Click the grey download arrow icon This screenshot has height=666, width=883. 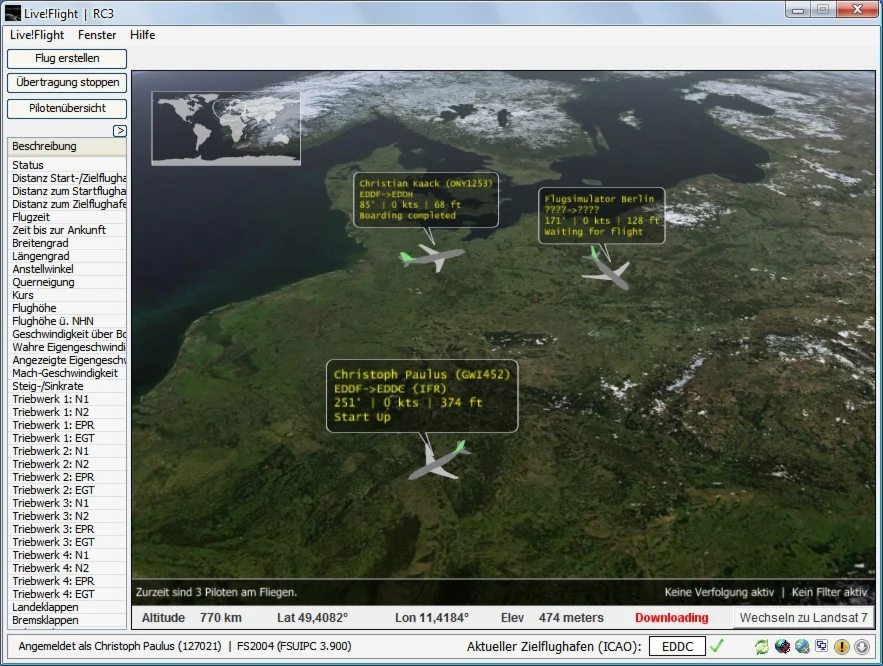click(860, 647)
